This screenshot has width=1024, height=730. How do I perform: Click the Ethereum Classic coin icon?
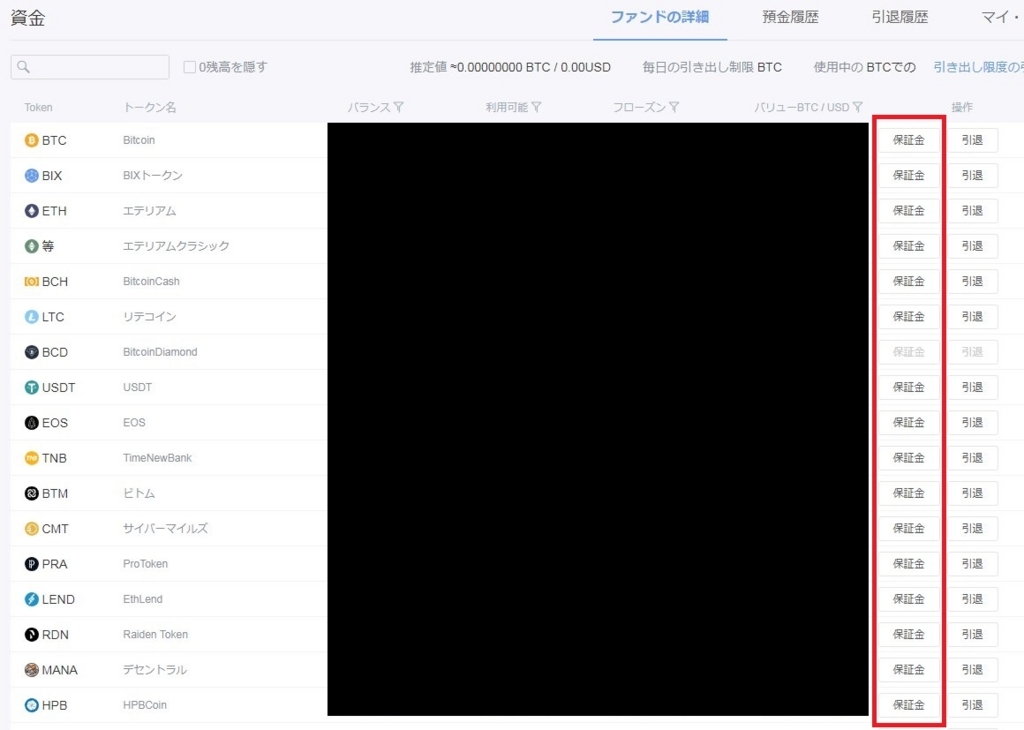[x=31, y=246]
